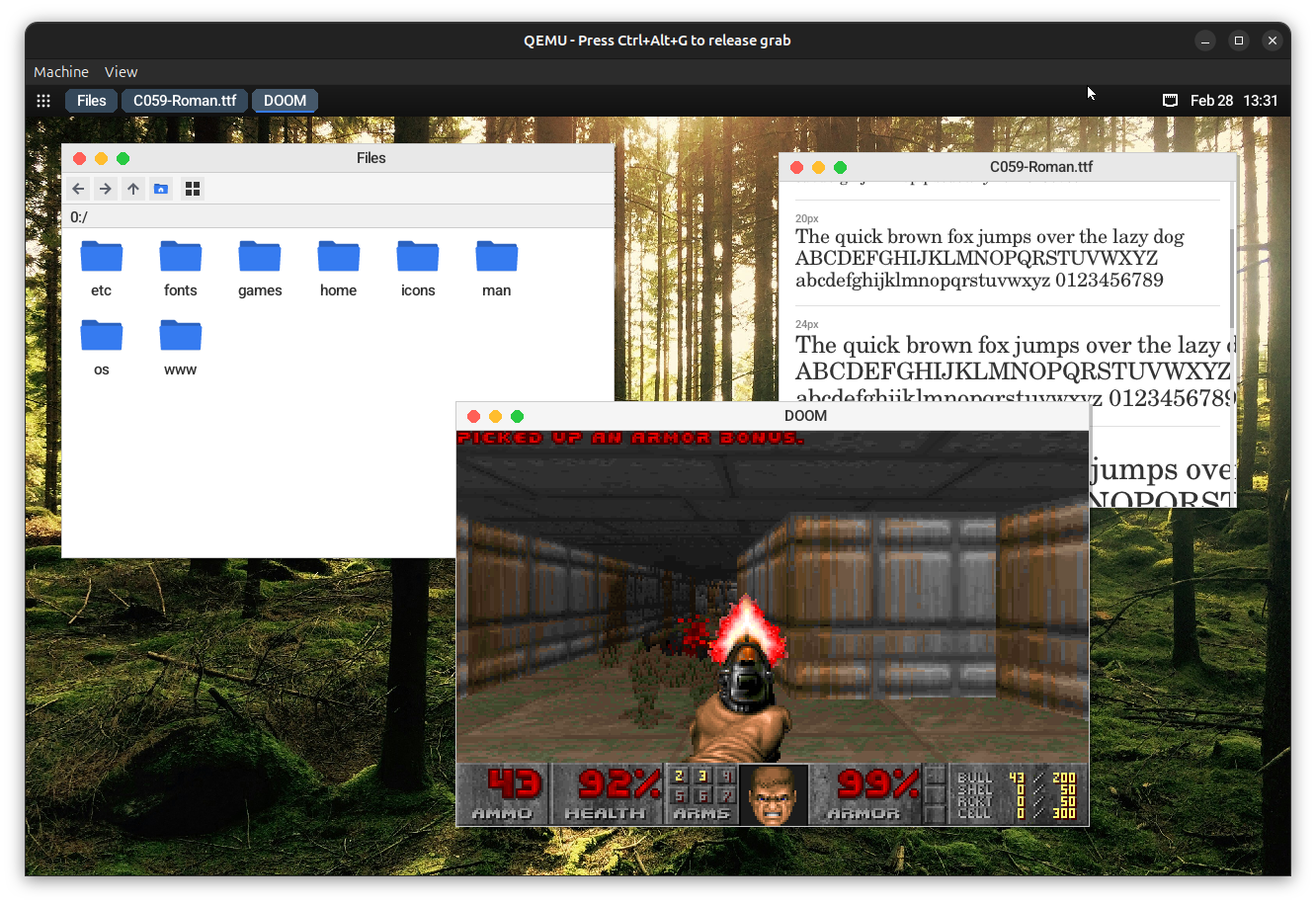Maximize the DOOM window
Image resolution: width=1316 pixels, height=904 pixels.
pos(518,417)
